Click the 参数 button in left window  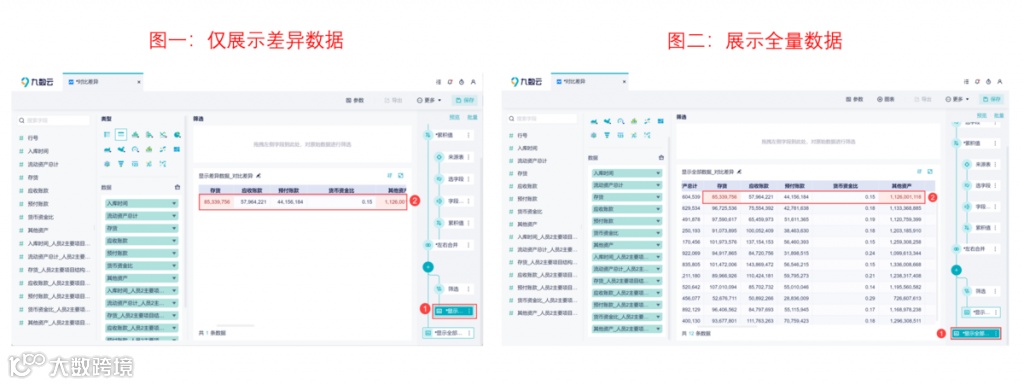[x=355, y=100]
